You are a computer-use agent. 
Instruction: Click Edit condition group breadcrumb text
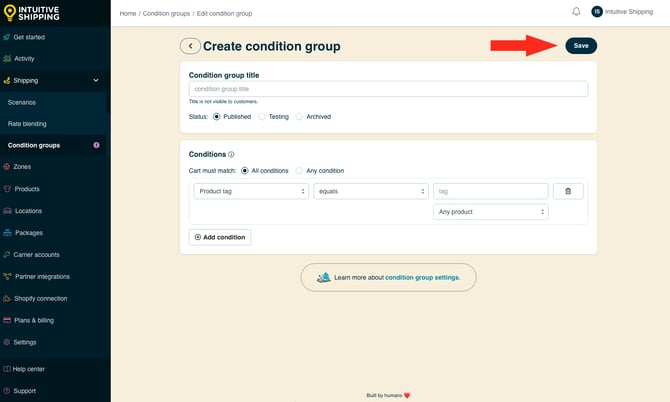224,14
